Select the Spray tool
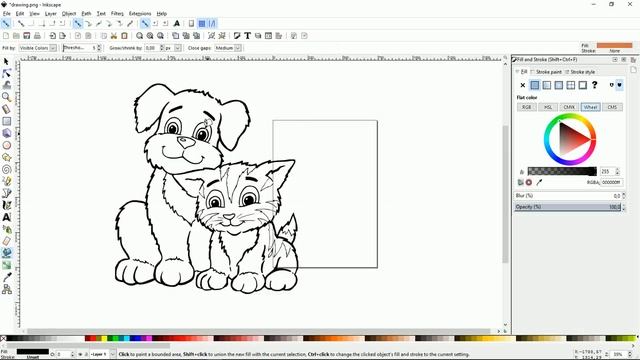The width and height of the screenshot is (640, 360). (x=6, y=229)
